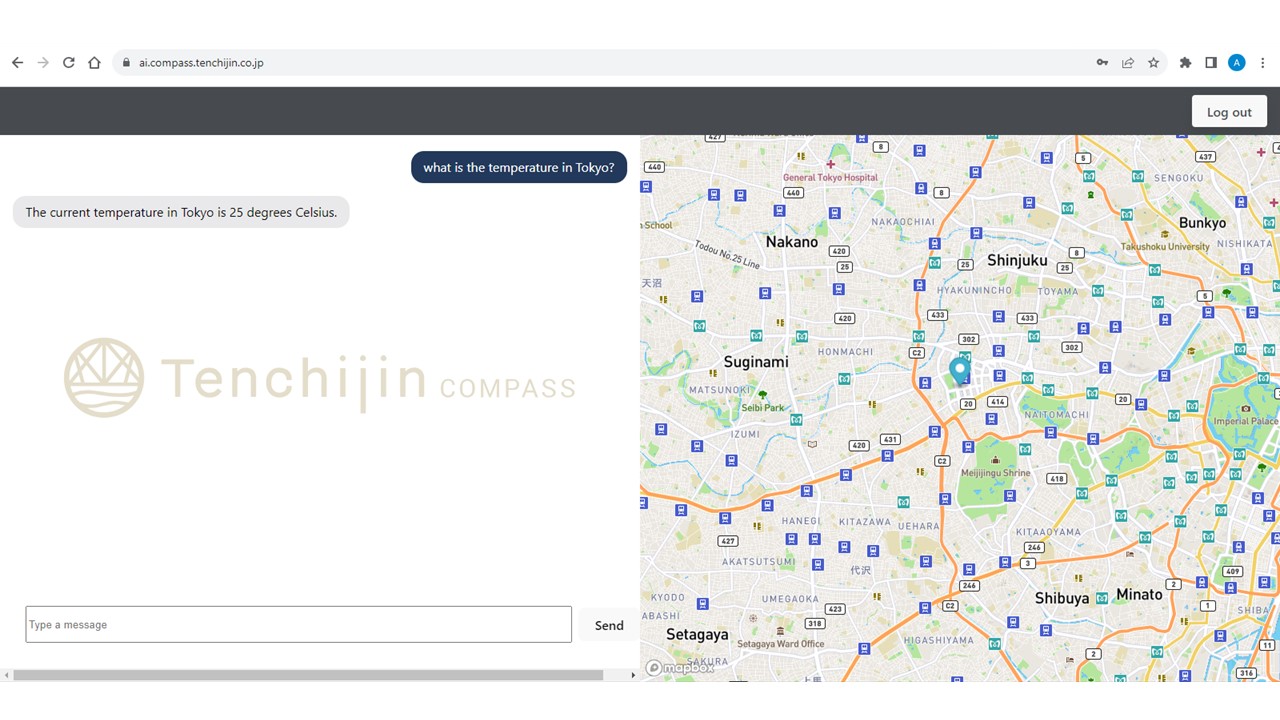
Task: Click the browser forward arrow
Action: tap(43, 62)
